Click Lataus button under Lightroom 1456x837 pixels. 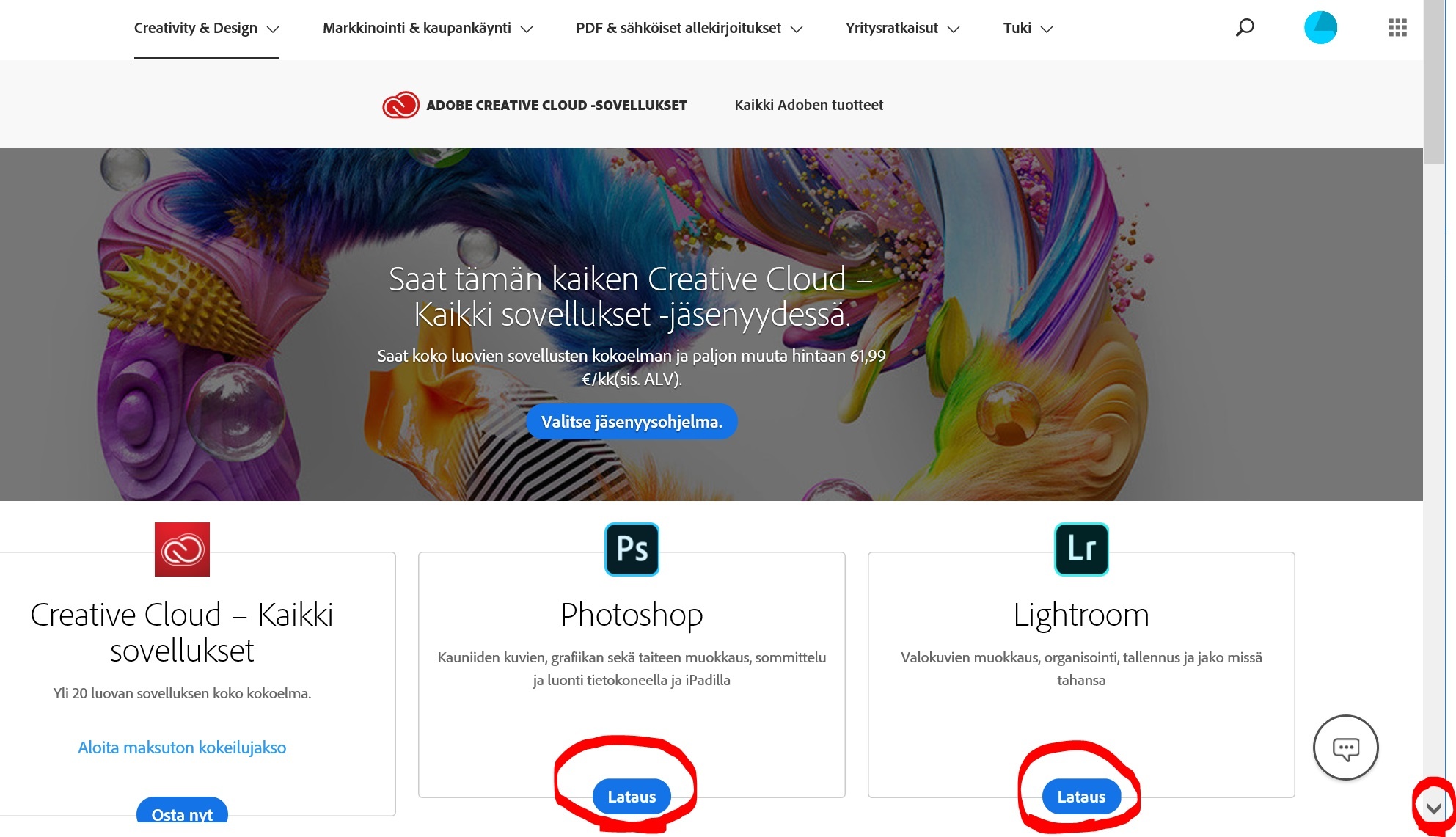1081,797
